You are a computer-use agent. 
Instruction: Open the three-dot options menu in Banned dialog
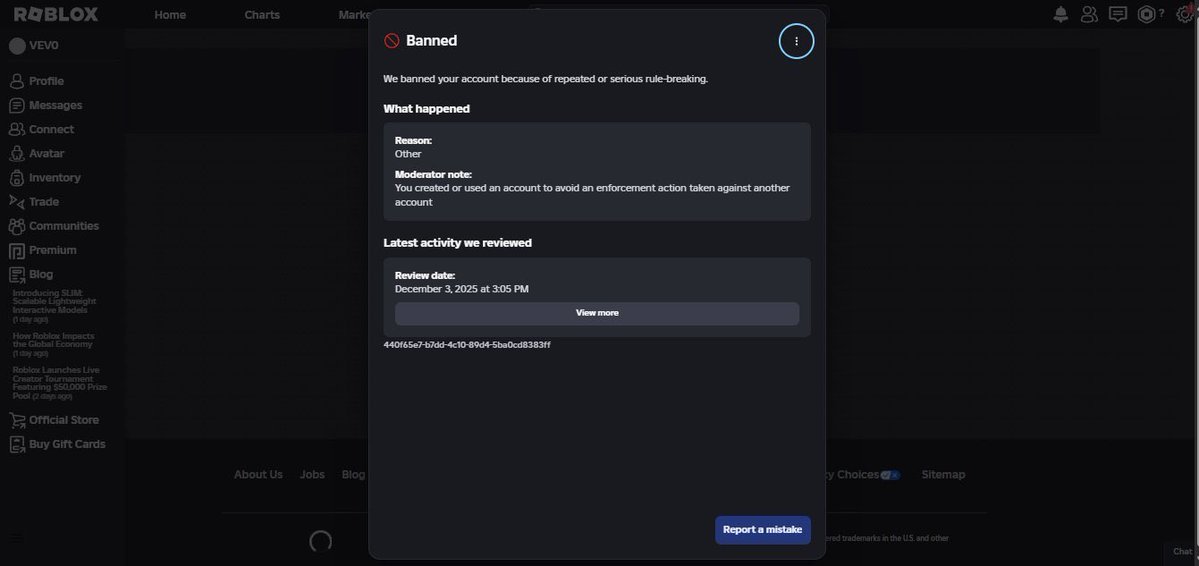[x=796, y=41]
